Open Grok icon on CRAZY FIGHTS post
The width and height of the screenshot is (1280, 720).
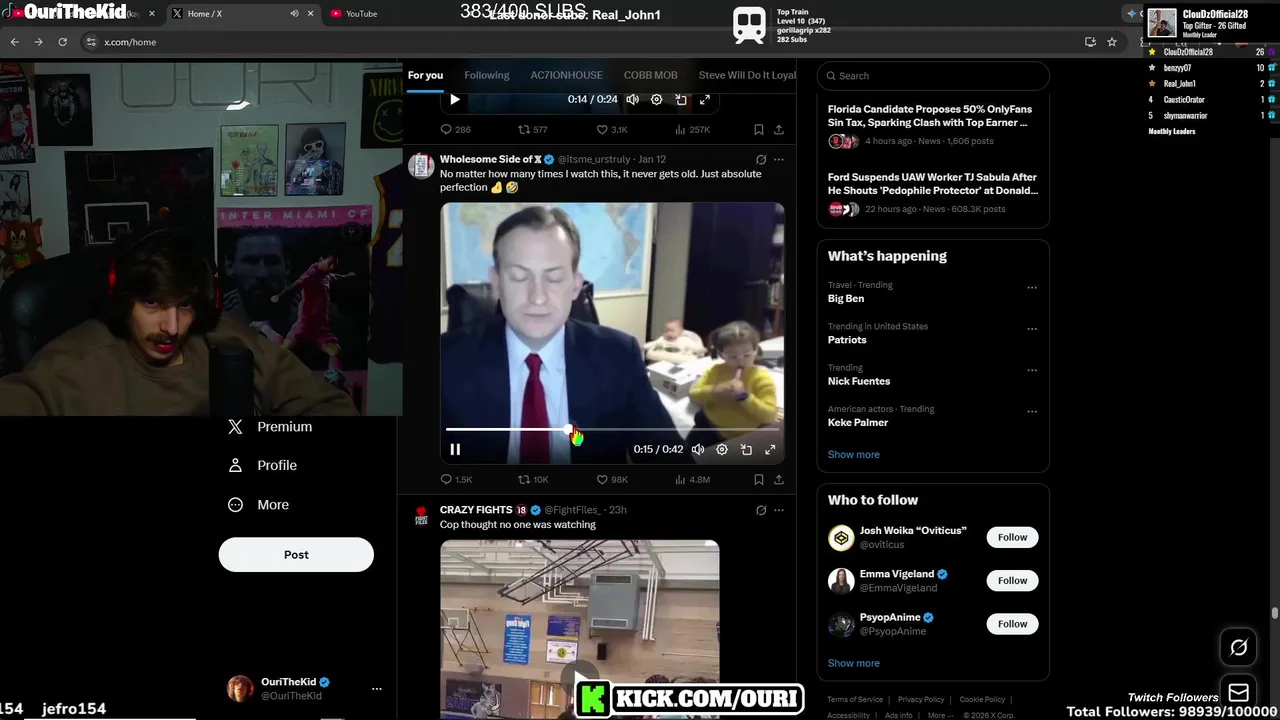pyautogui.click(x=761, y=510)
